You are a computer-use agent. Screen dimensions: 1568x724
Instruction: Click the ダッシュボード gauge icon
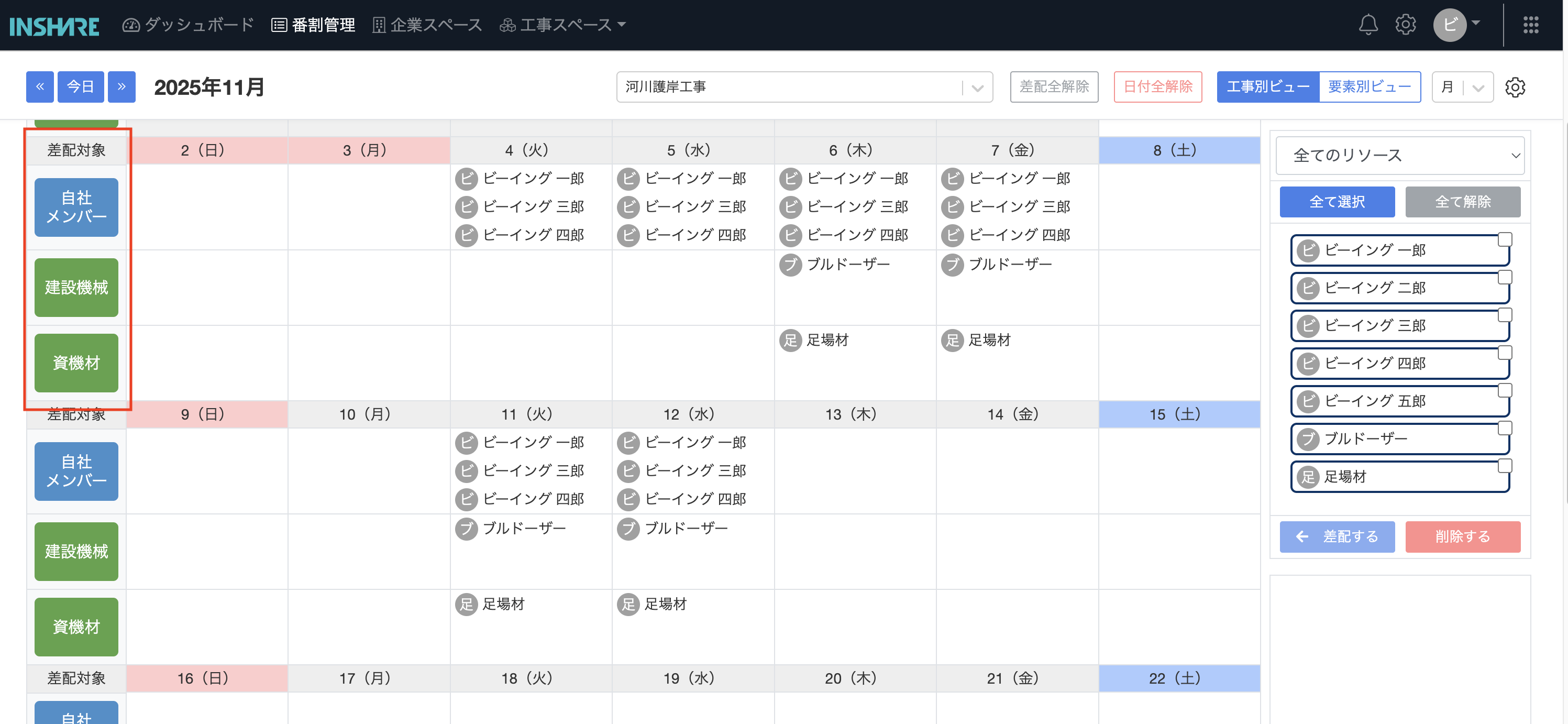(x=131, y=25)
